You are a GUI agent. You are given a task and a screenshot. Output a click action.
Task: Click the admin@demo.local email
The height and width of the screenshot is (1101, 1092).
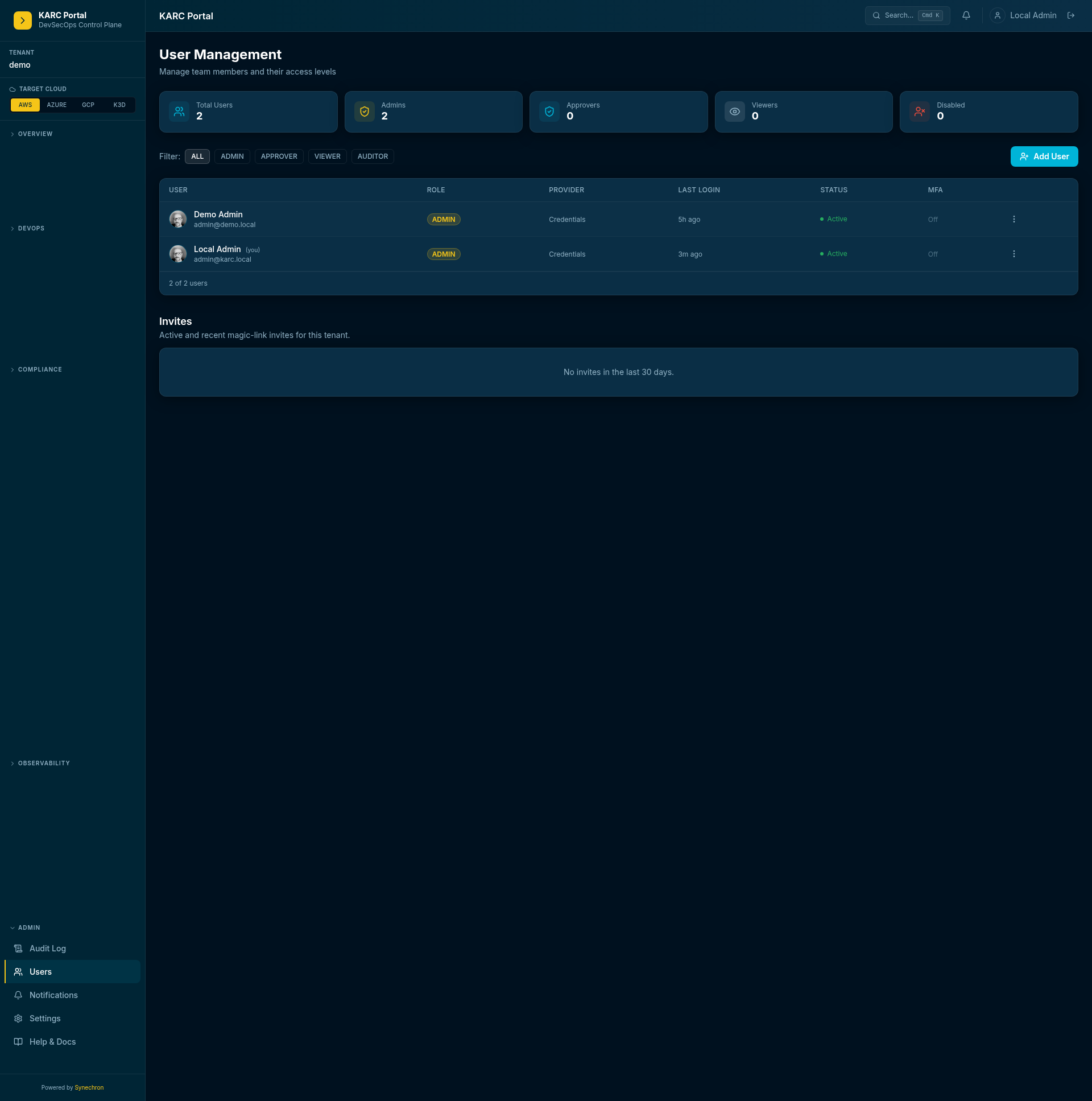pos(225,225)
